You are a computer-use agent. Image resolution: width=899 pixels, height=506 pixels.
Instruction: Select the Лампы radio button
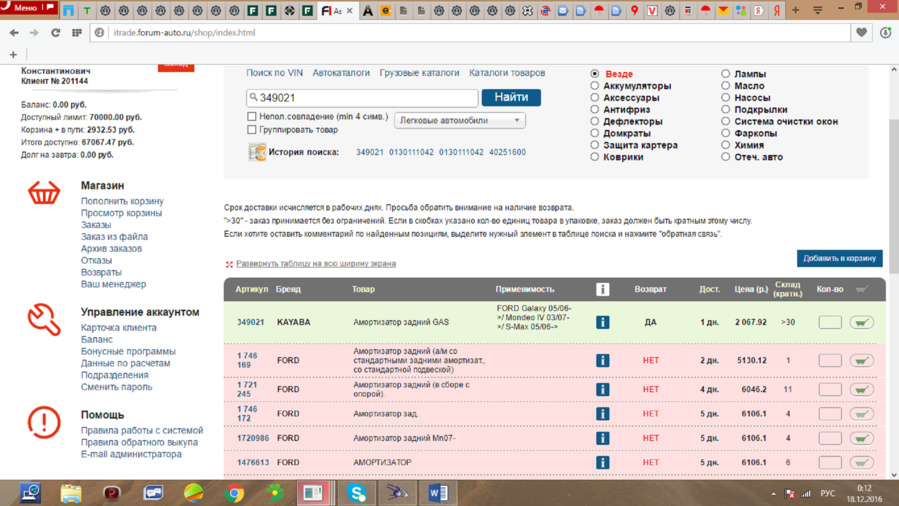tap(725, 73)
